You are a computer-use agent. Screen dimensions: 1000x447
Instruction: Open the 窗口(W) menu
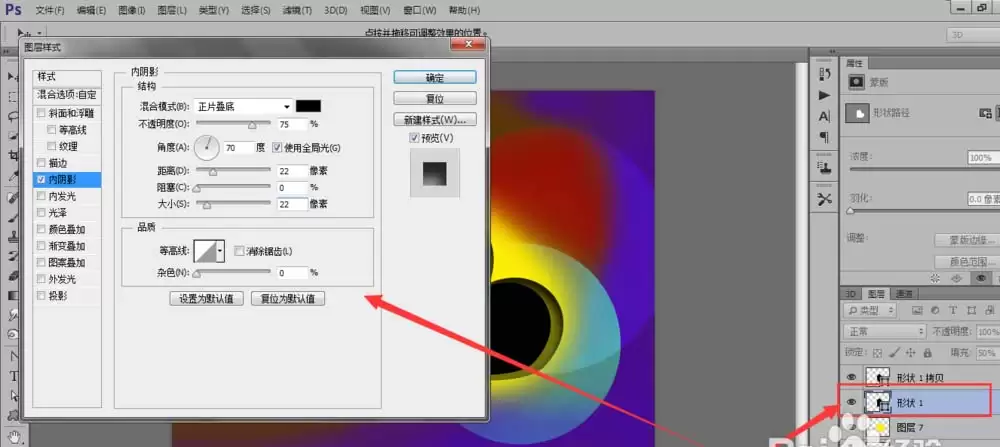pos(420,11)
